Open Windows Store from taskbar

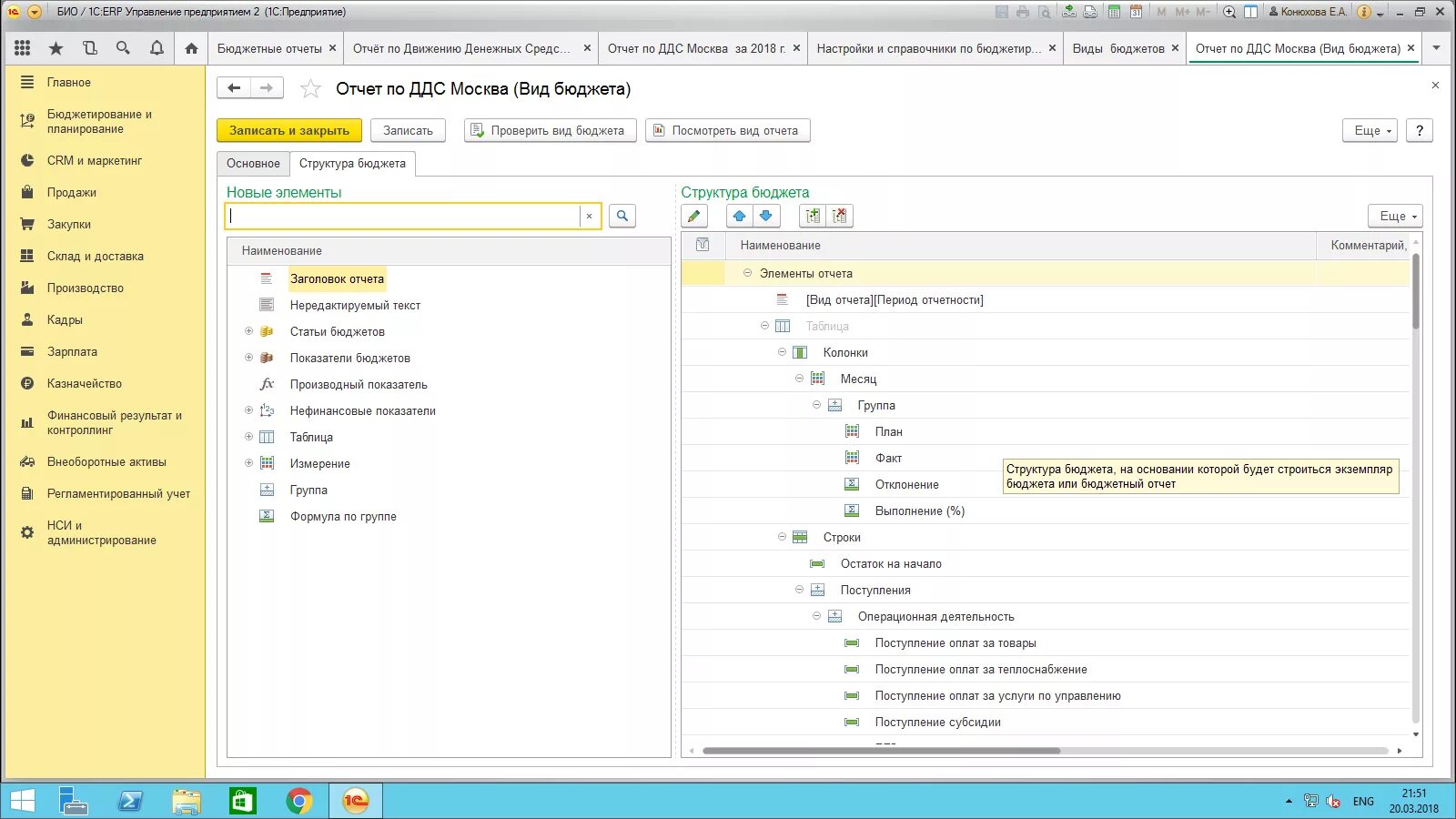pyautogui.click(x=242, y=801)
